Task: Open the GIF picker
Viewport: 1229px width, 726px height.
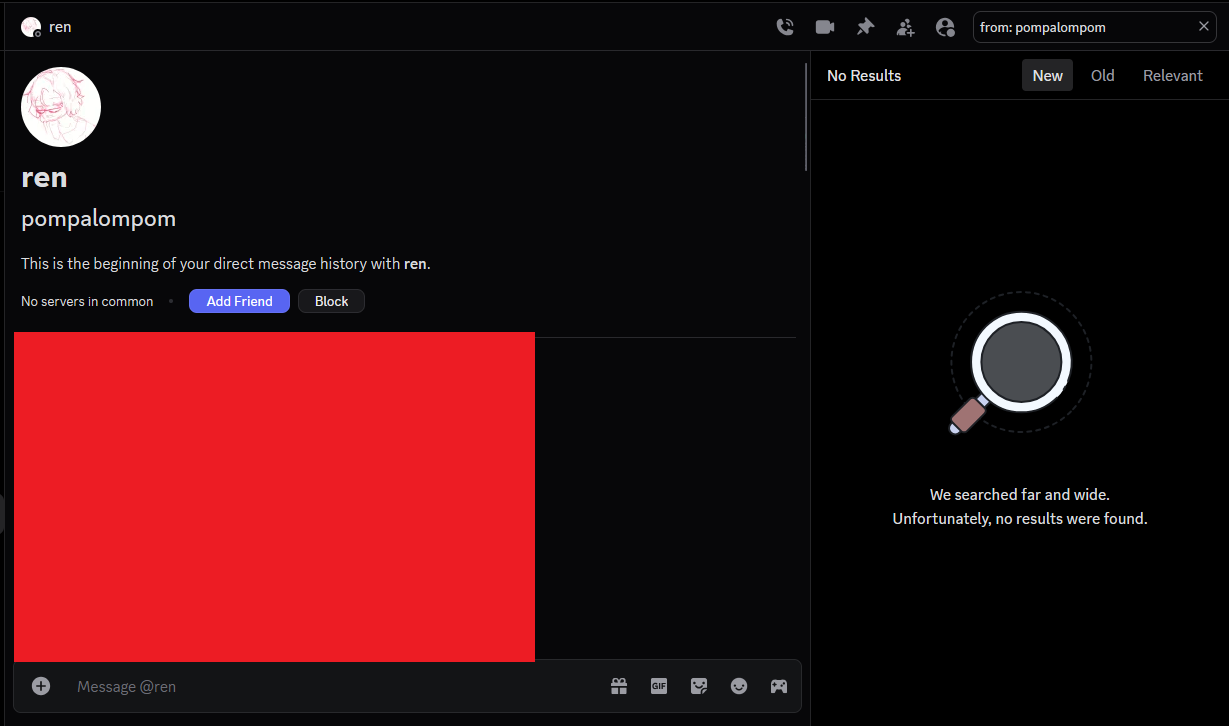Action: 659,686
